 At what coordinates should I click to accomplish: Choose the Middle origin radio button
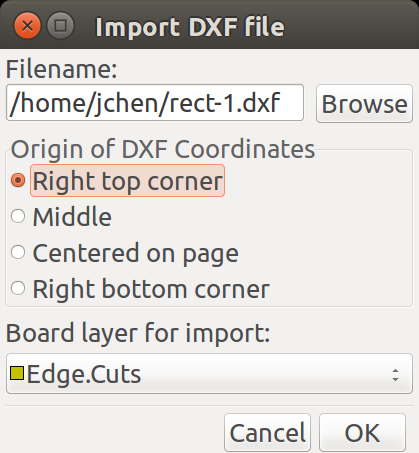coord(18,216)
